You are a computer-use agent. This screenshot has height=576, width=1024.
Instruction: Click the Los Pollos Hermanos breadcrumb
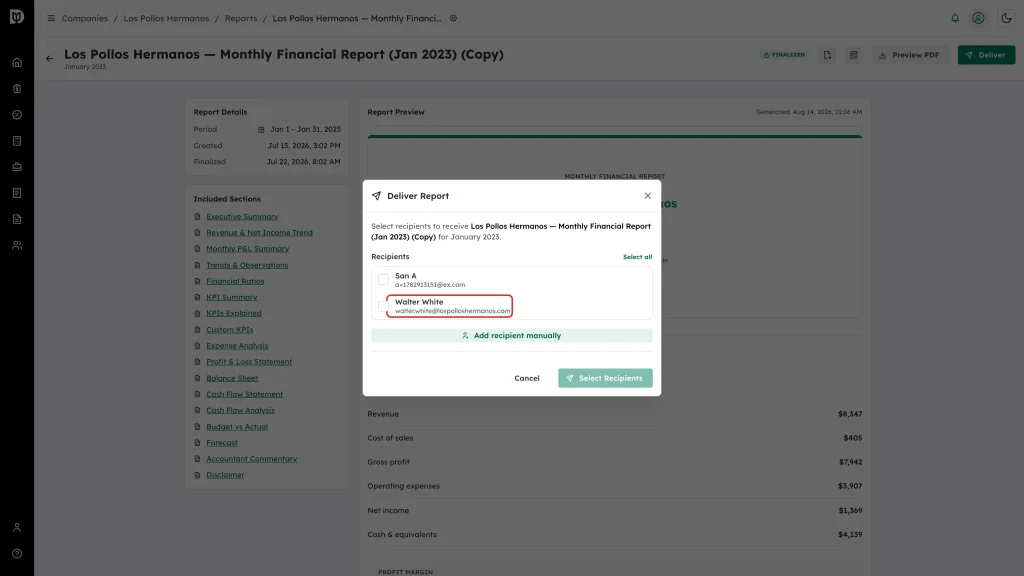[x=167, y=18]
